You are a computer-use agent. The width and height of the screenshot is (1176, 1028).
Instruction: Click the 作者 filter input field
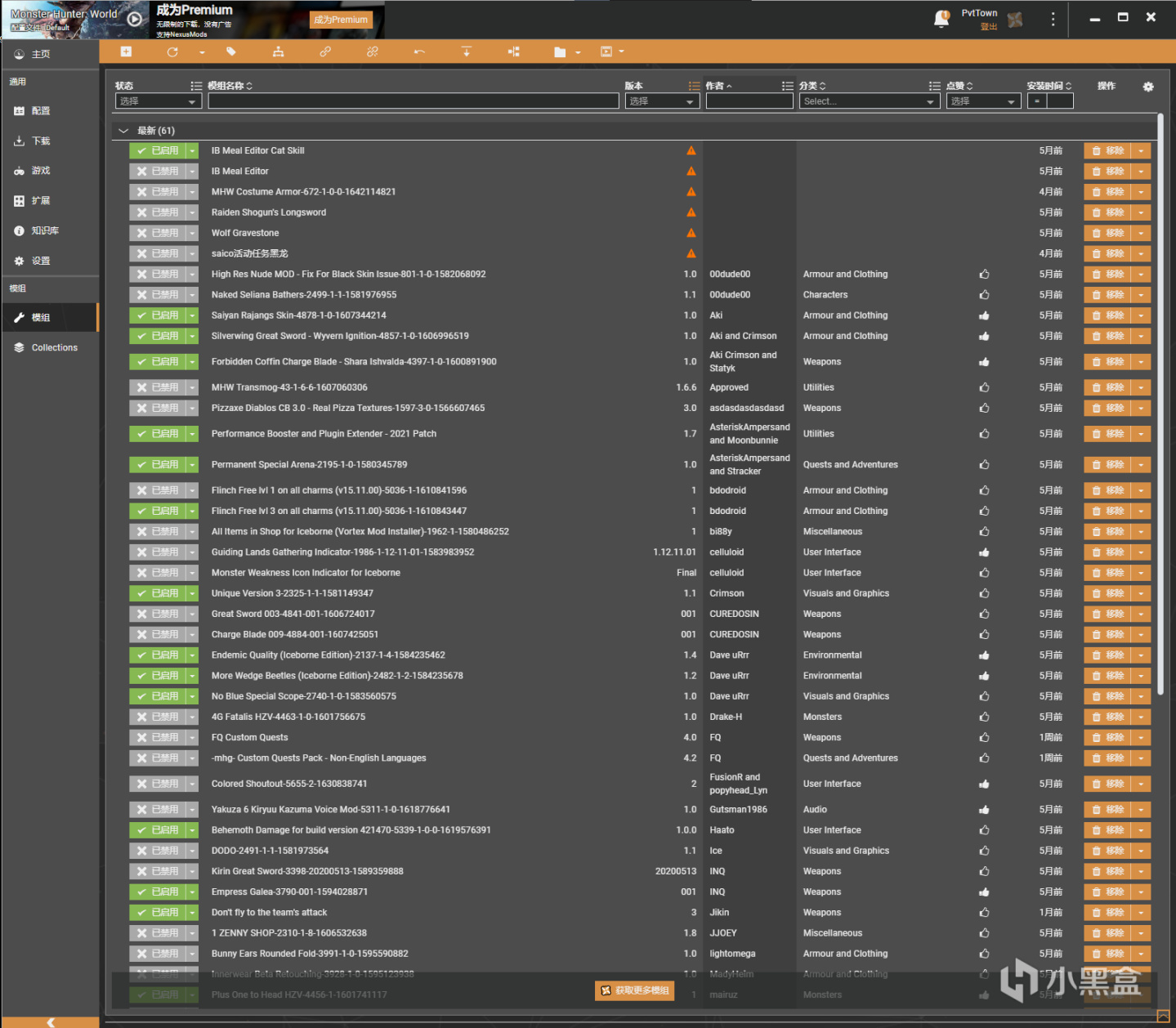749,101
